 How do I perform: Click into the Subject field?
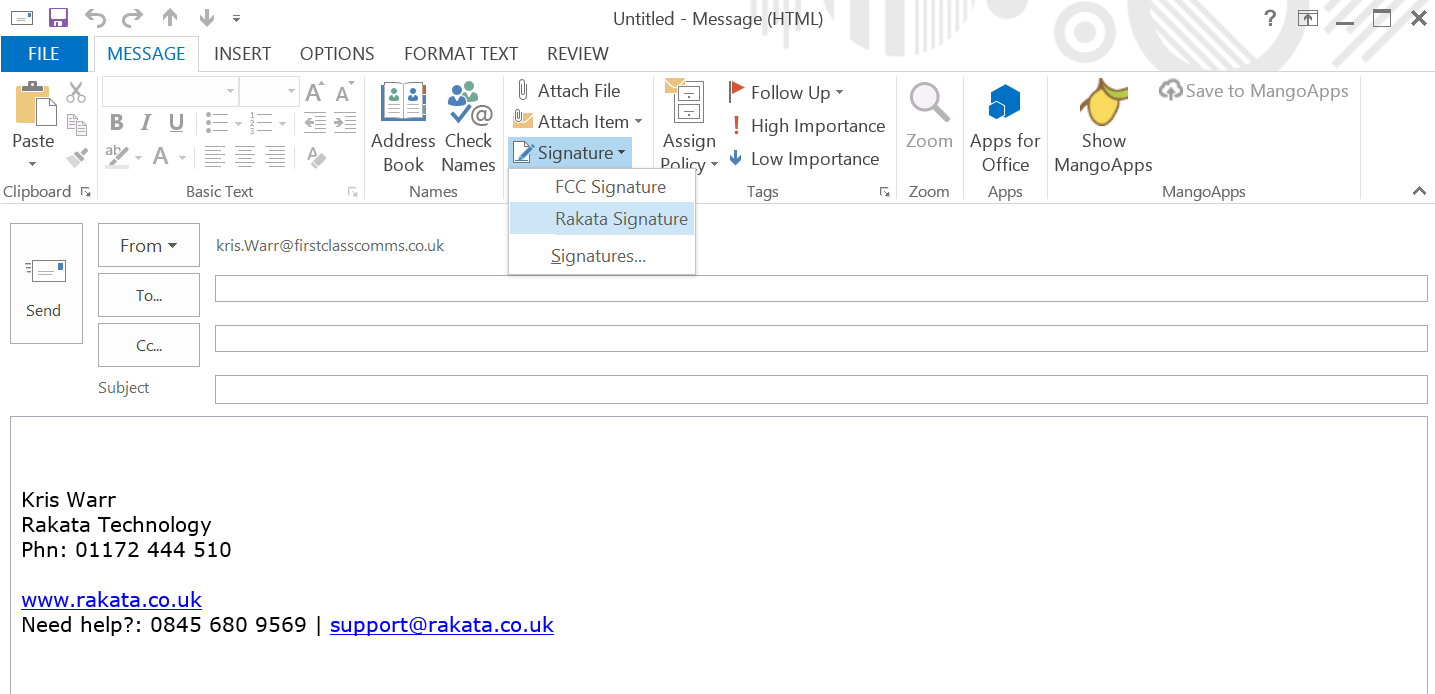[821, 389]
